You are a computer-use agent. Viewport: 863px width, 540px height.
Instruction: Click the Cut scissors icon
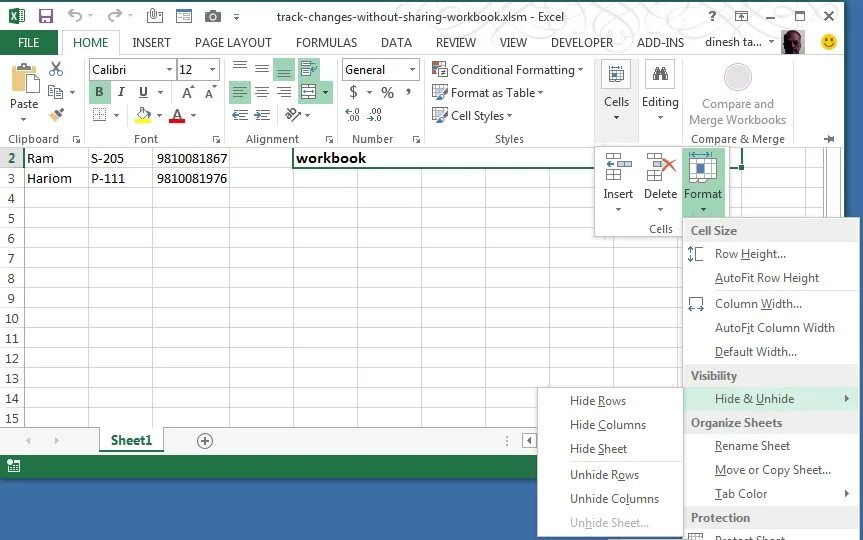coord(56,69)
